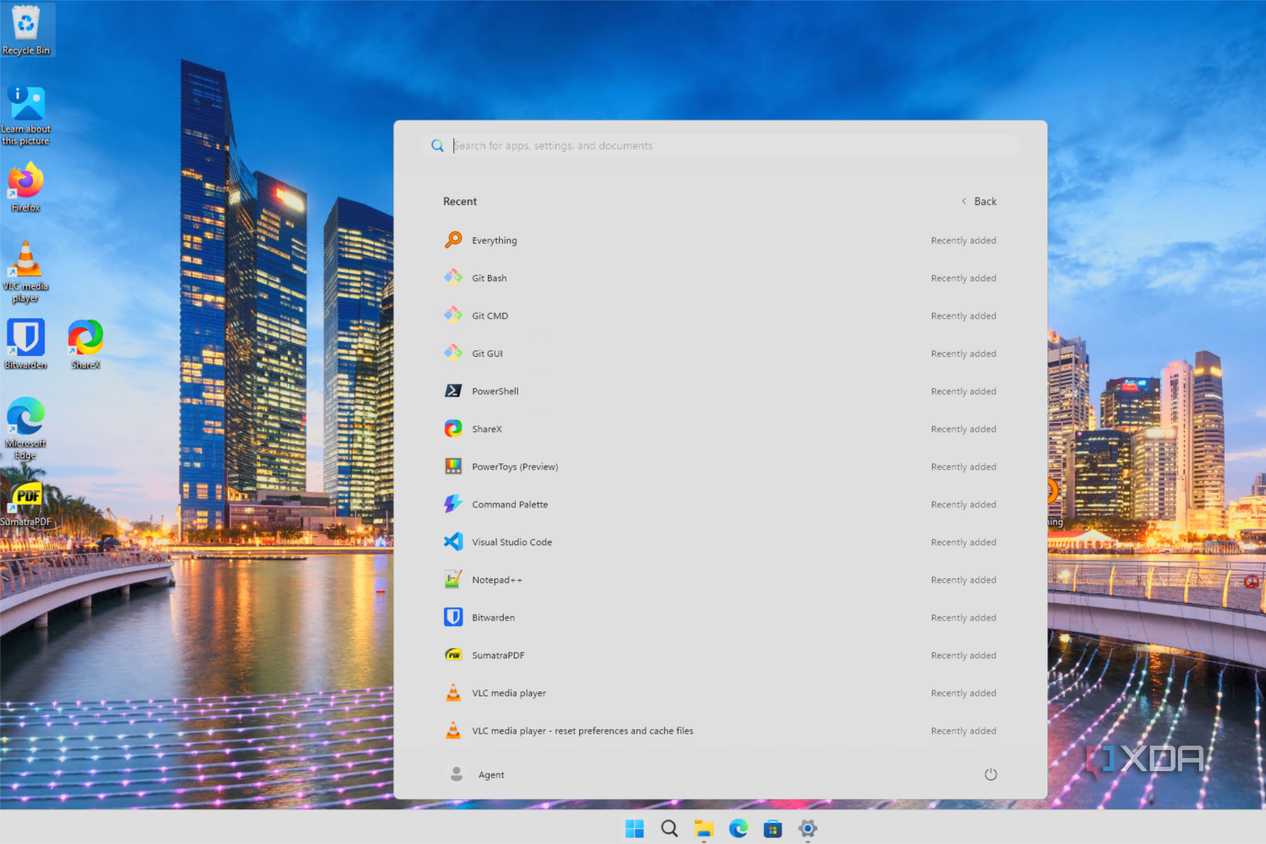Viewport: 1266px width, 844px height.
Task: Open the power options icon
Action: 990,774
